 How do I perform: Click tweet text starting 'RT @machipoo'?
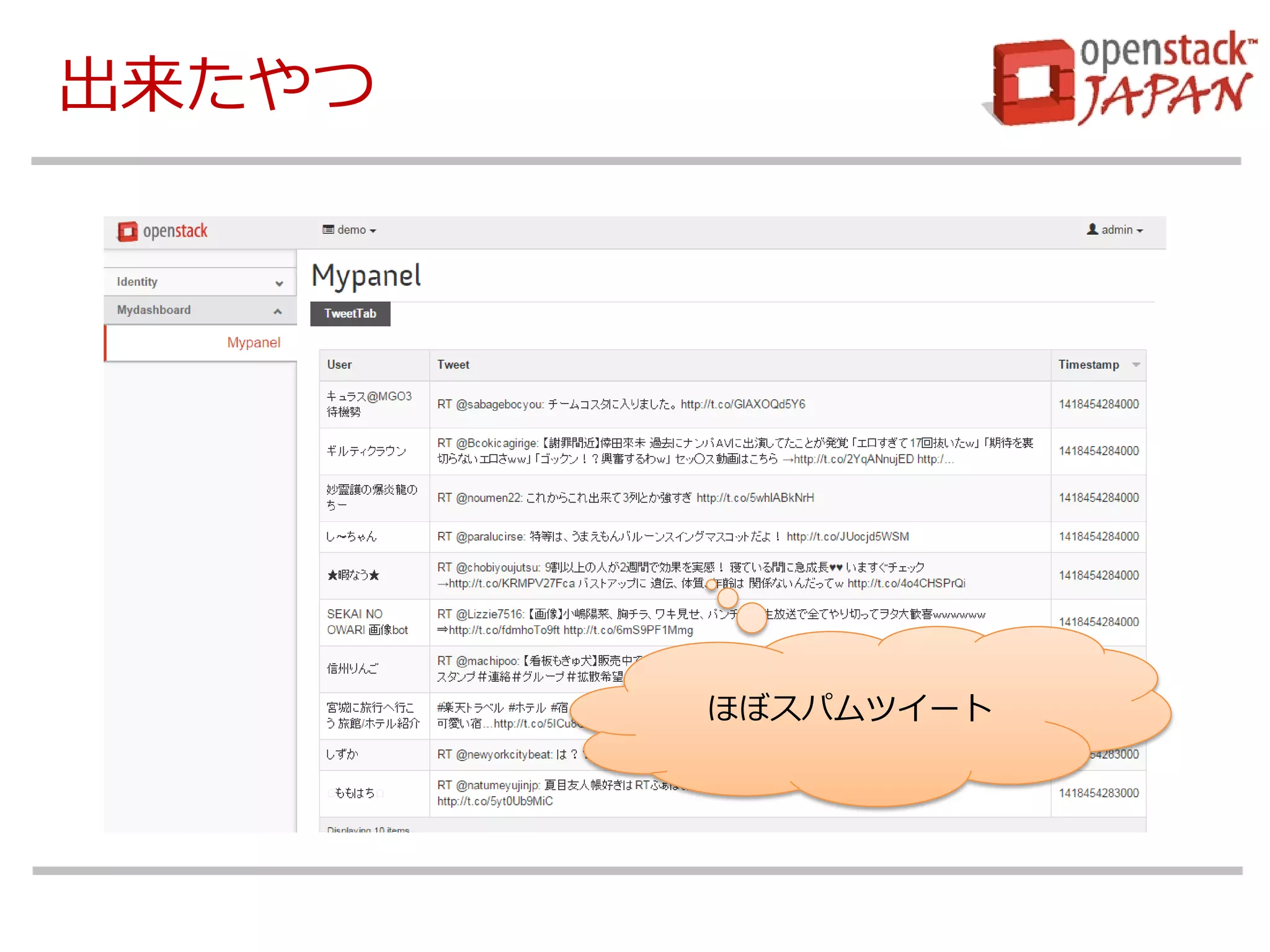(x=540, y=669)
